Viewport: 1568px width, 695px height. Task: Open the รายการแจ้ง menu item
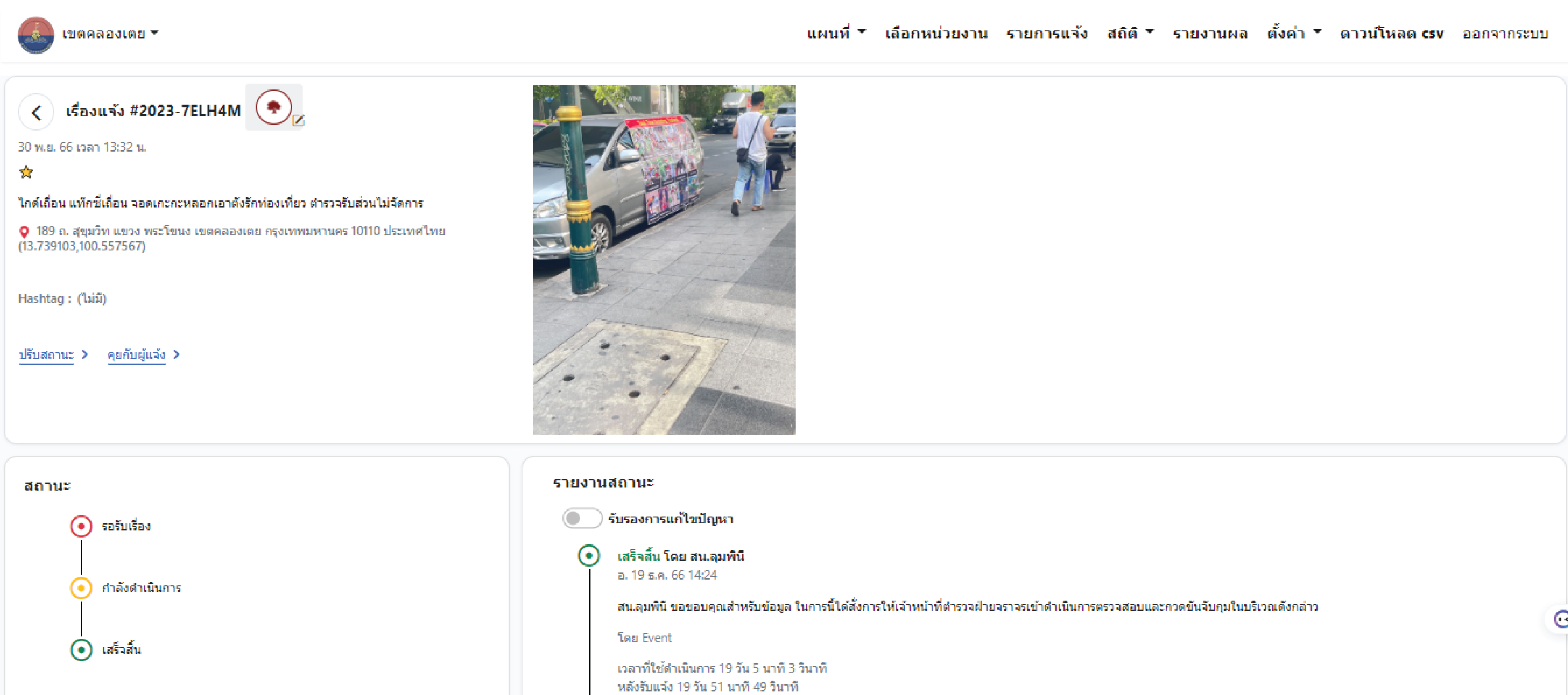tap(1046, 34)
